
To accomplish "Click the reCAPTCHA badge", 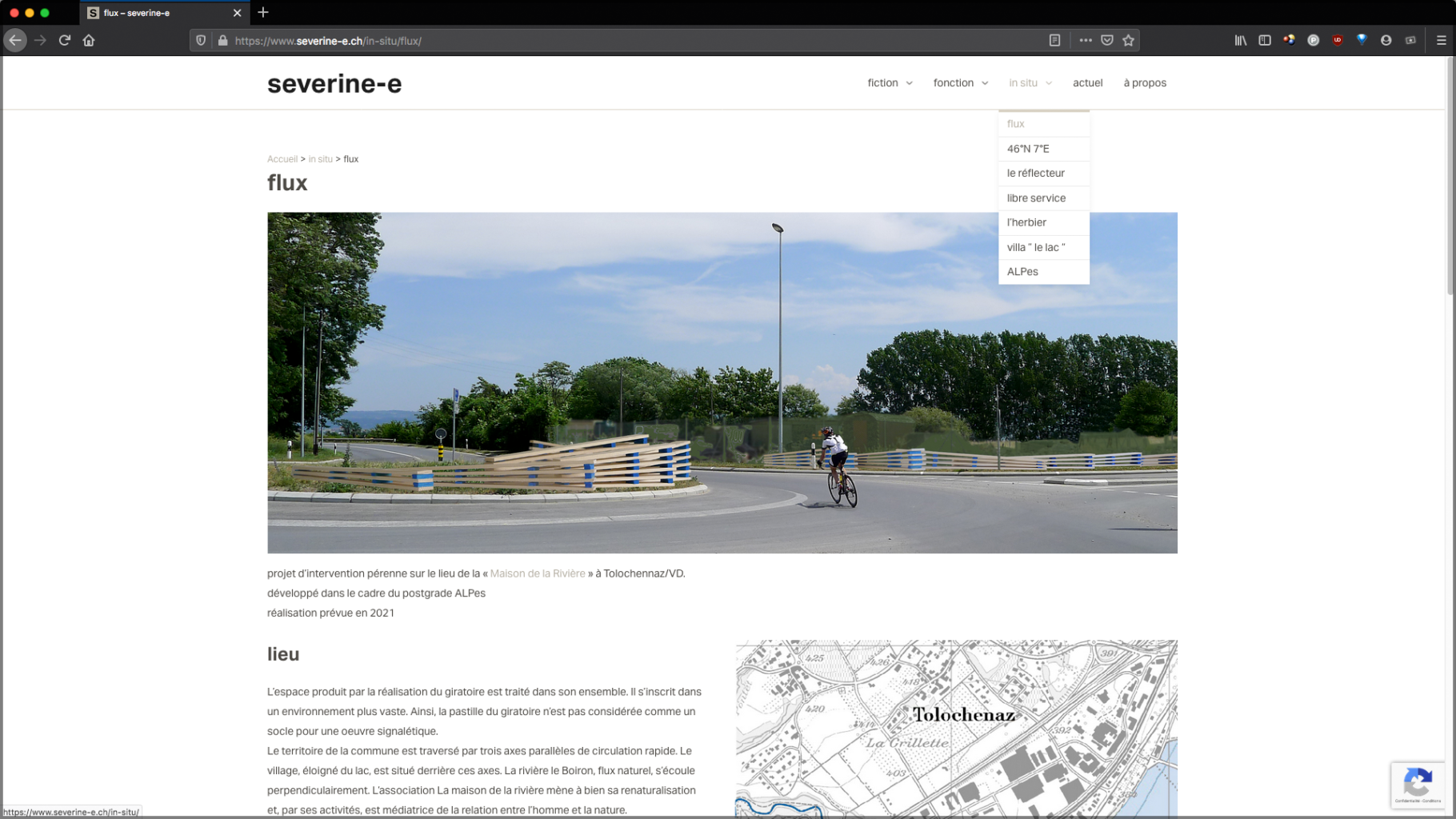I will (1418, 785).
